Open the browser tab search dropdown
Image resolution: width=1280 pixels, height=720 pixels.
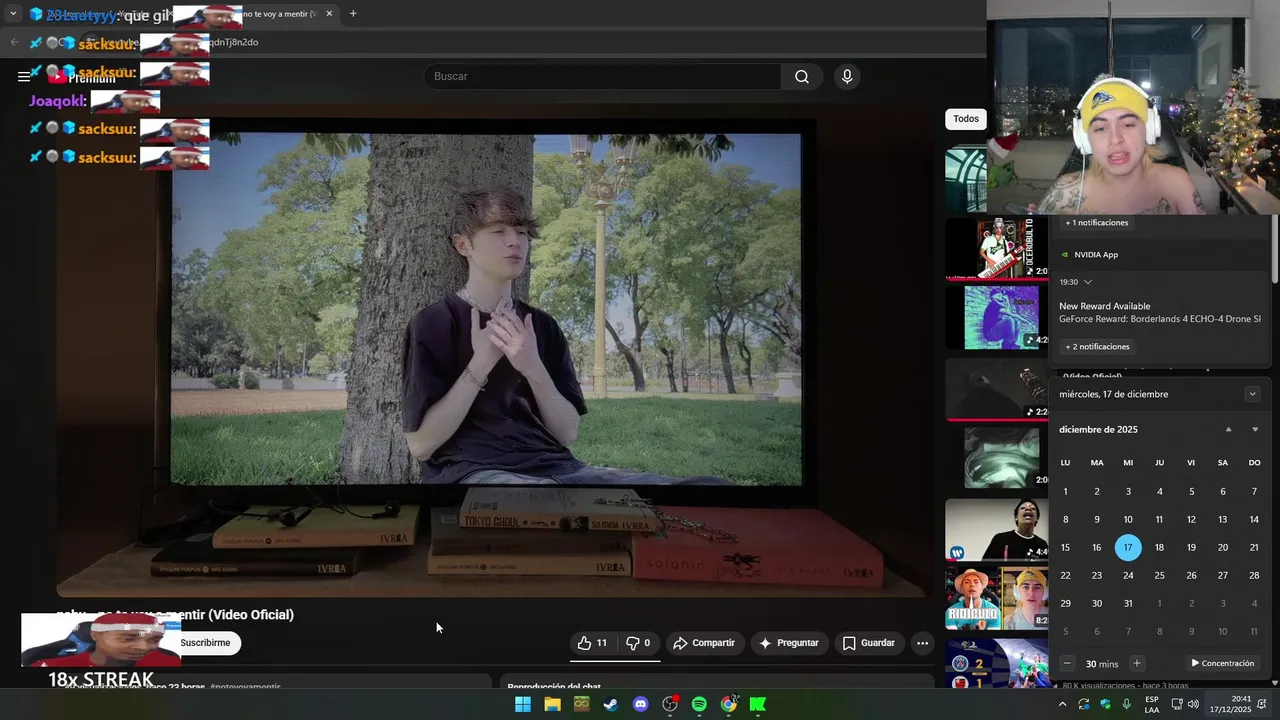pyautogui.click(x=13, y=14)
